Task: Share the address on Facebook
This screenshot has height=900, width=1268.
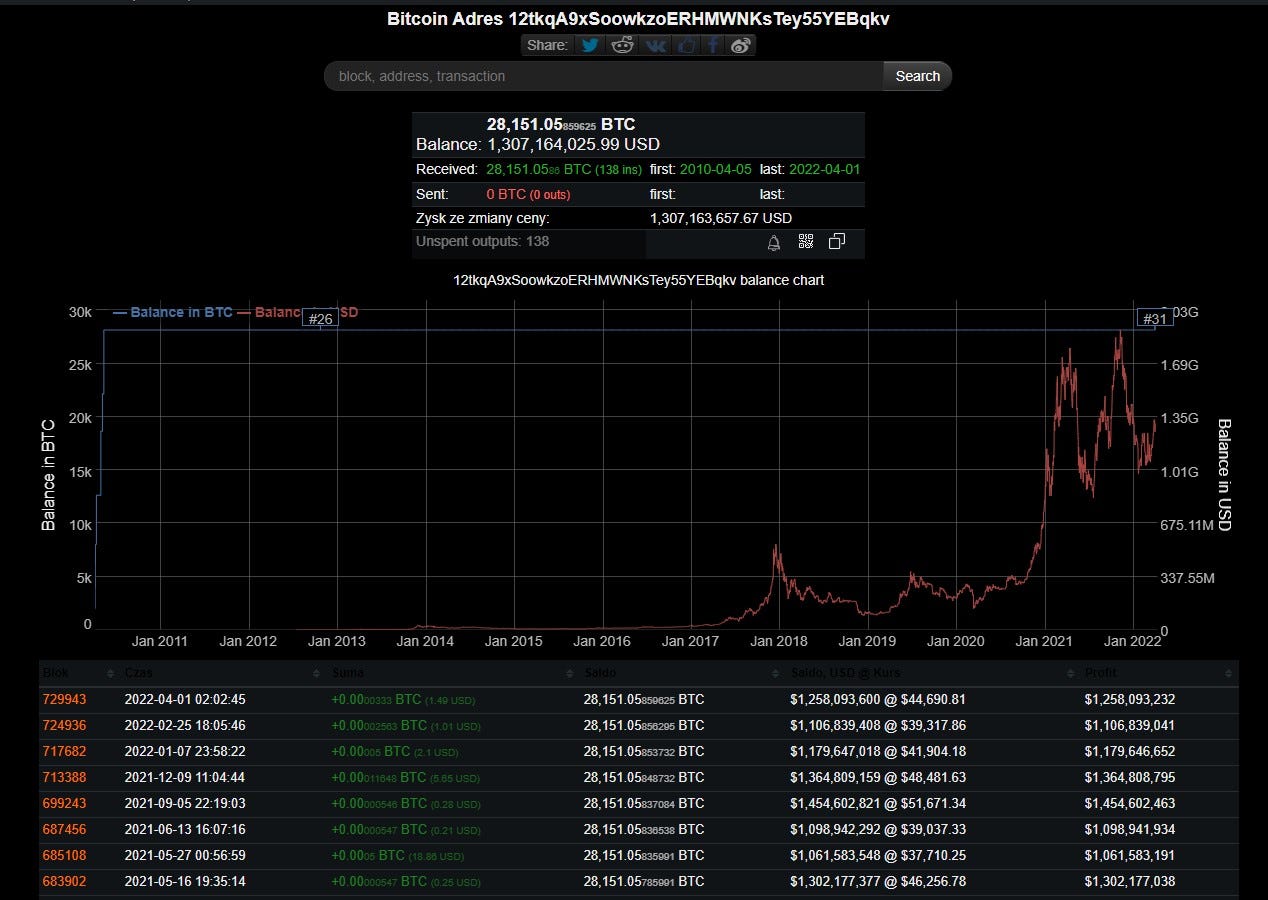Action: point(713,45)
